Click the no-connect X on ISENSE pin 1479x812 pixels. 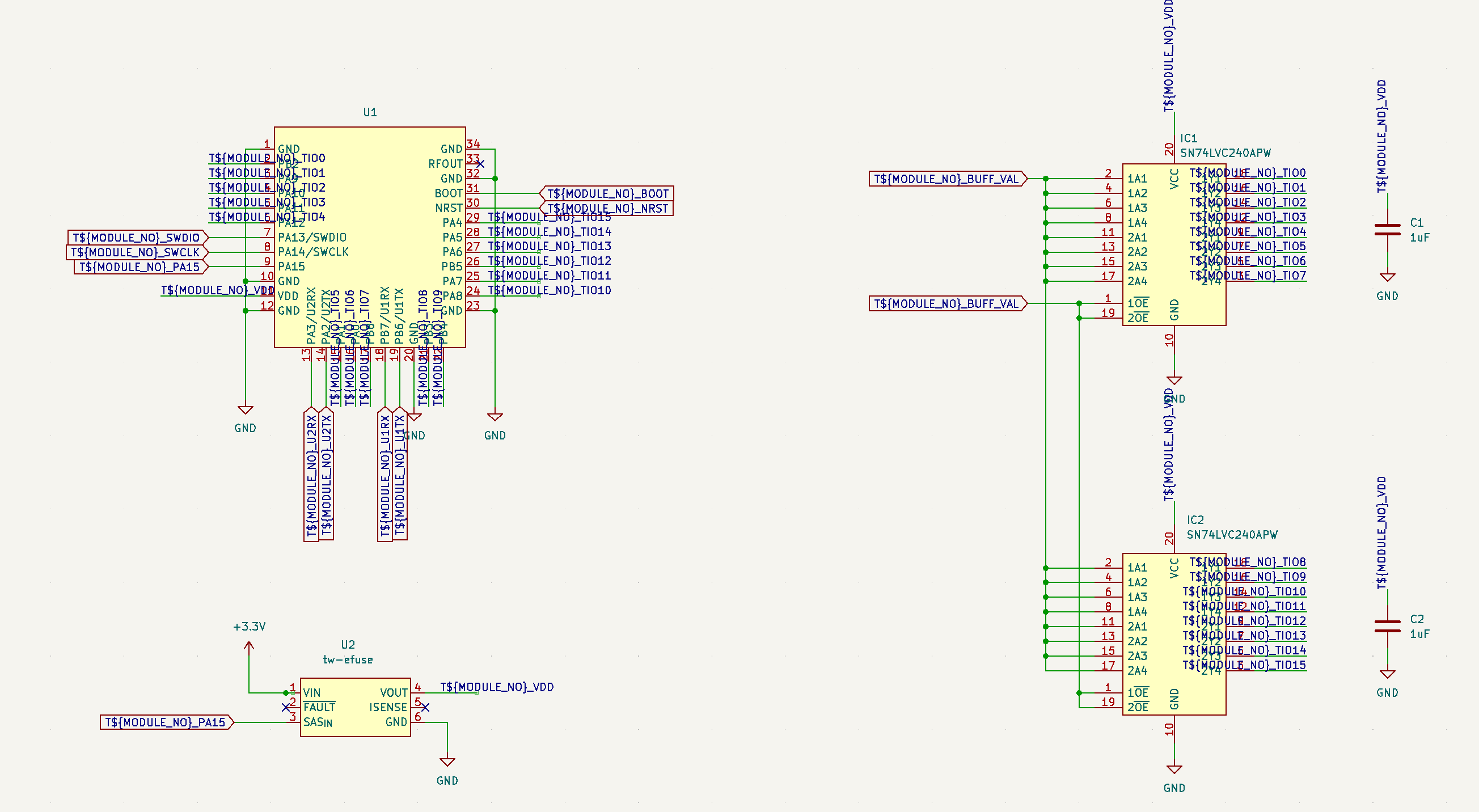click(425, 708)
